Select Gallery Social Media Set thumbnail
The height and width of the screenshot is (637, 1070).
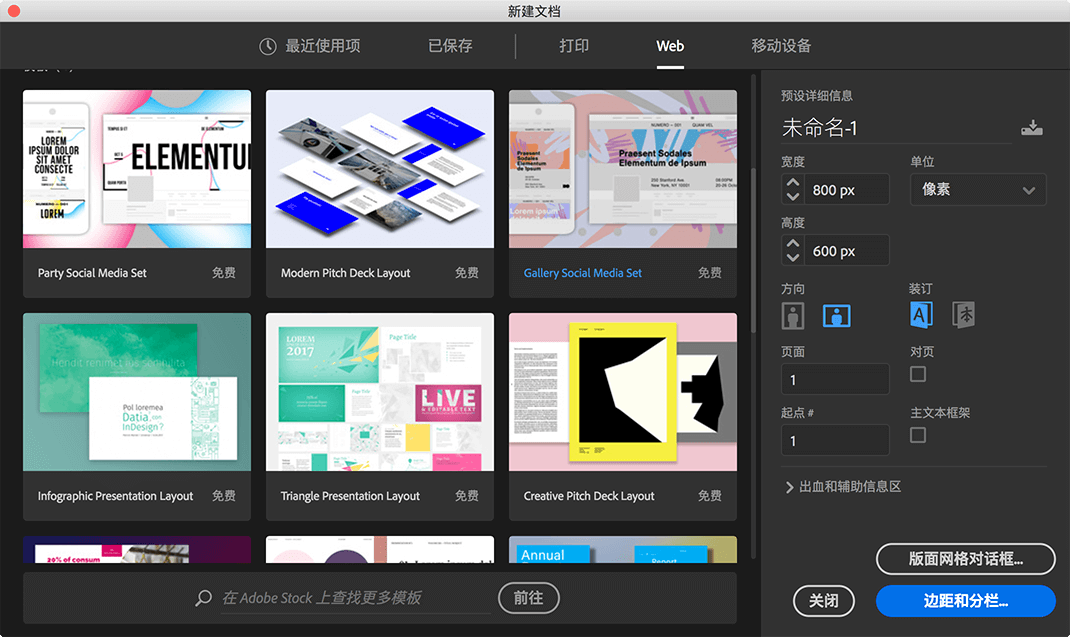(x=623, y=169)
